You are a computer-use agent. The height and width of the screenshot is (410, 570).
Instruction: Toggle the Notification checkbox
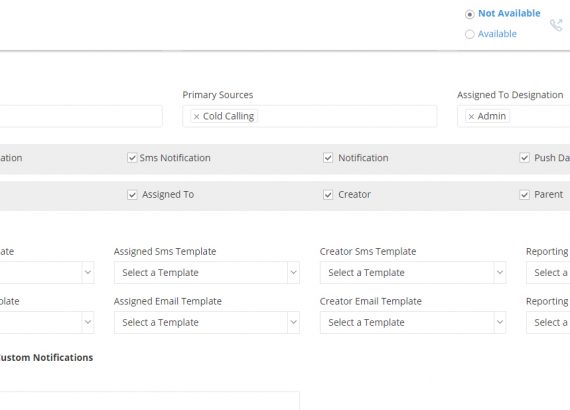328,158
